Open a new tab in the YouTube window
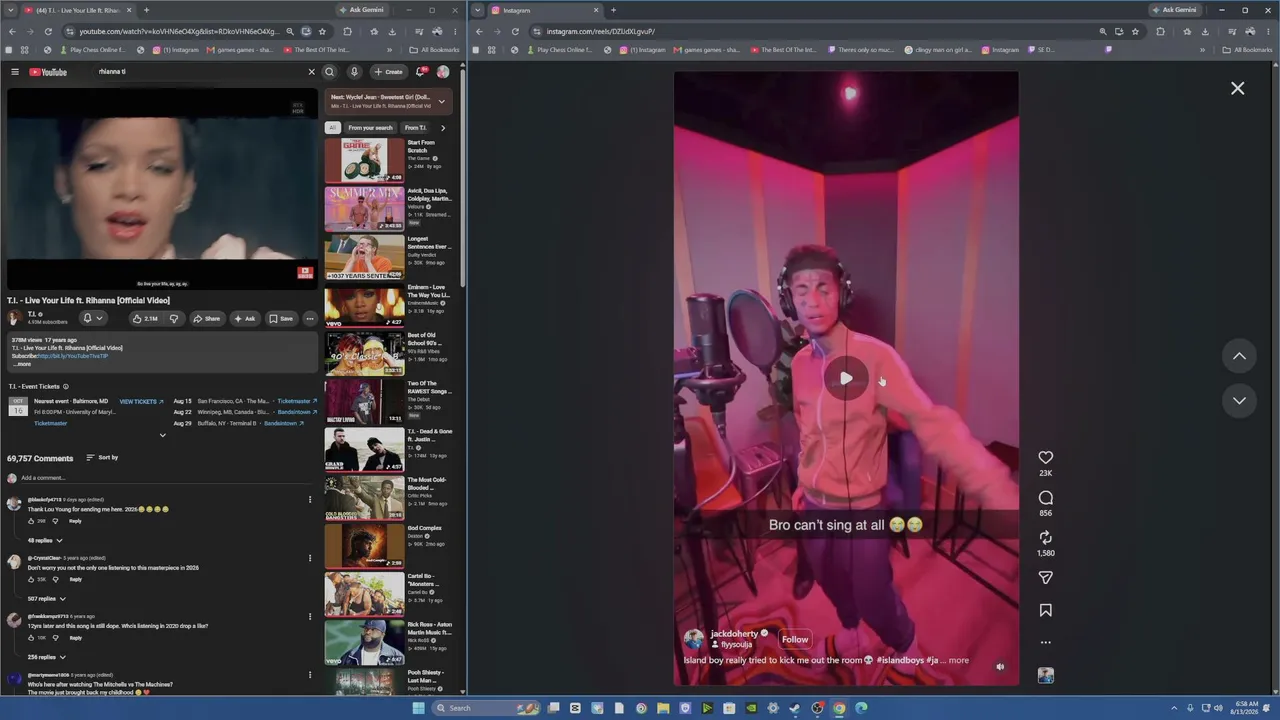 (146, 10)
